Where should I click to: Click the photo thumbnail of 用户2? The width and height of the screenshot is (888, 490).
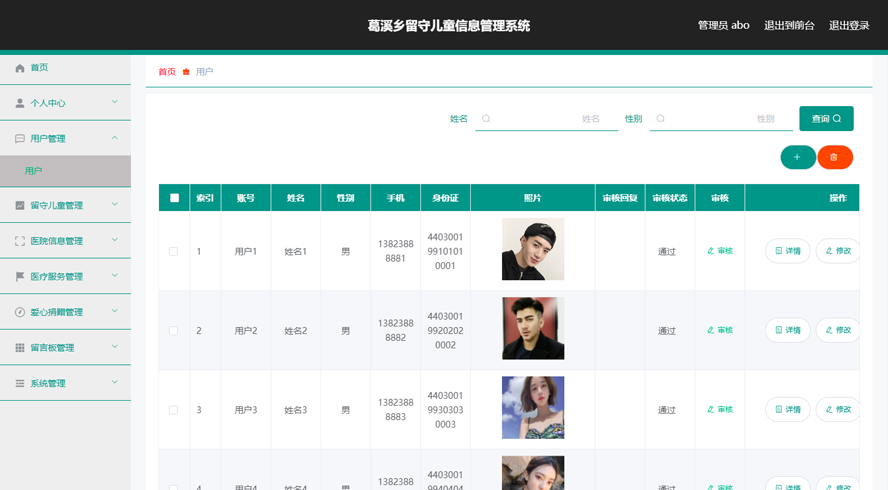pyautogui.click(x=533, y=329)
